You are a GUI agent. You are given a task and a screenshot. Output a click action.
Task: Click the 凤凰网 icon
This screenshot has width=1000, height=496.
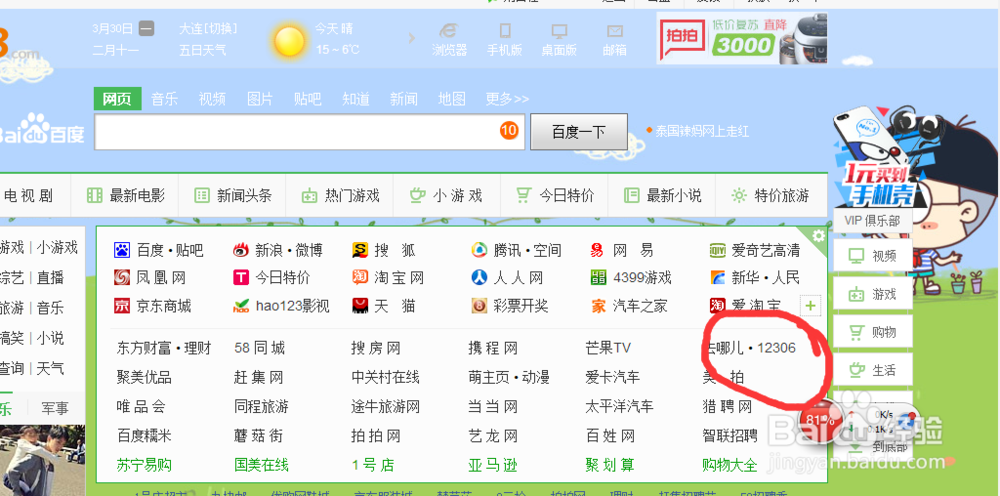coord(122,277)
